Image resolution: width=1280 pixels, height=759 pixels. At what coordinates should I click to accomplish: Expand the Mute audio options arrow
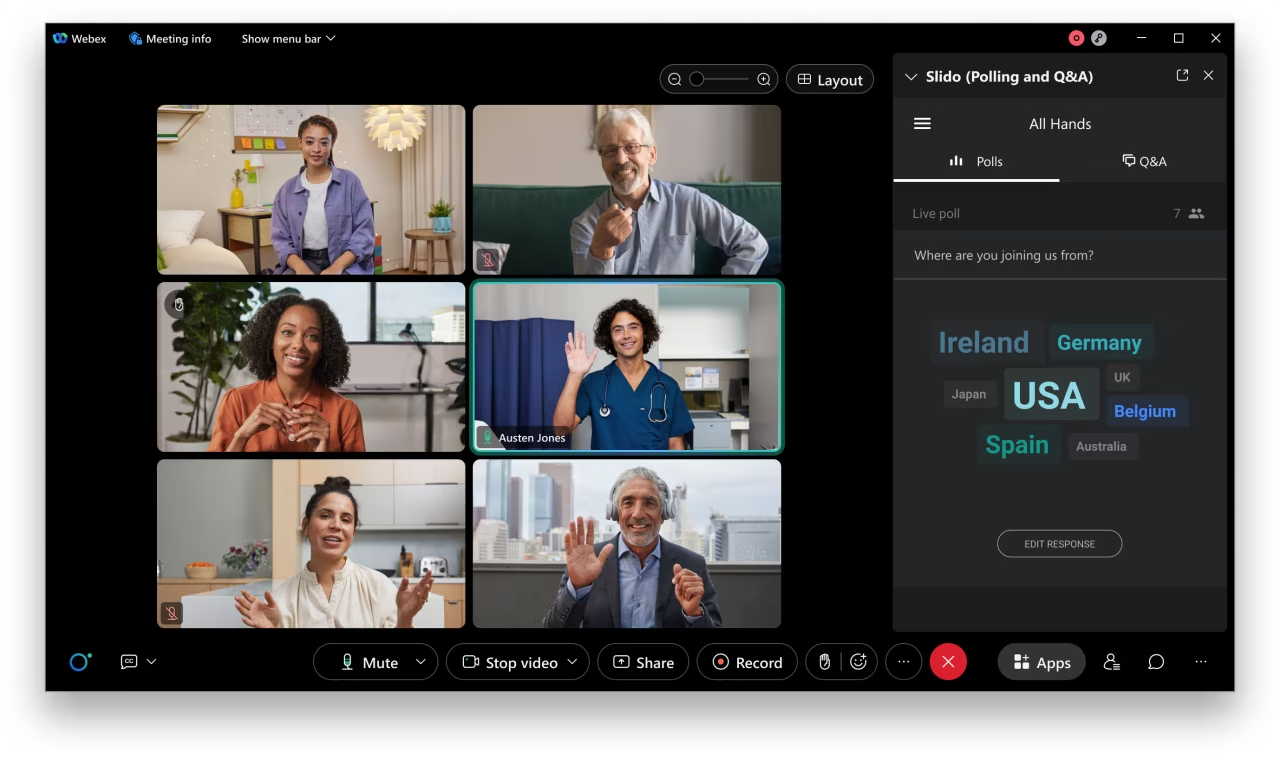click(421, 662)
